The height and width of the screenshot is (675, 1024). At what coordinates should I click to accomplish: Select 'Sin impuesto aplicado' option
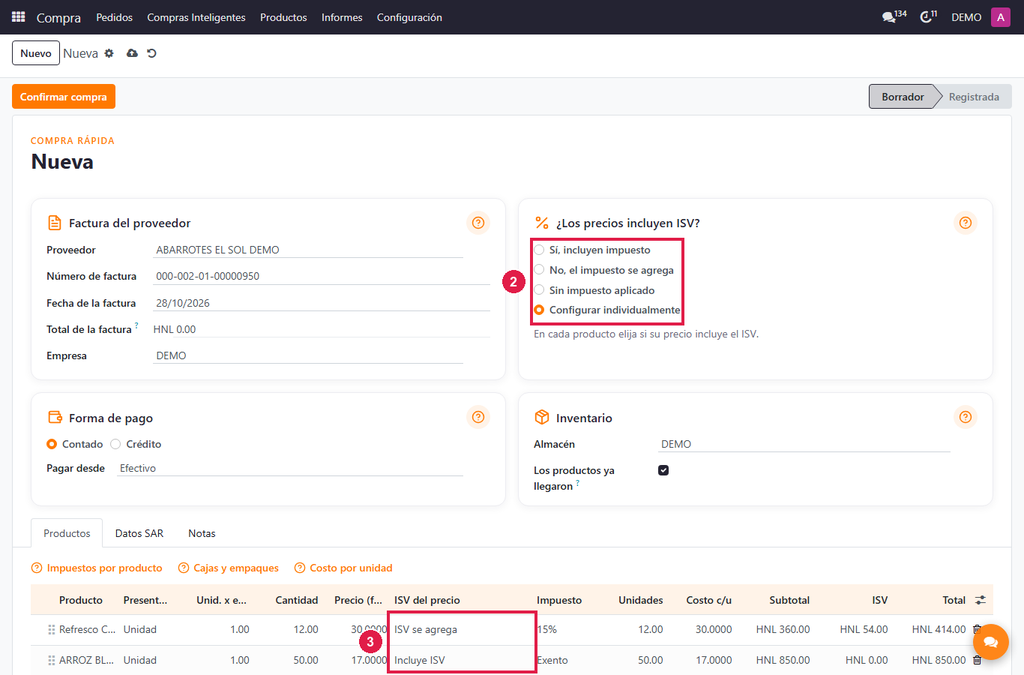tap(539, 290)
